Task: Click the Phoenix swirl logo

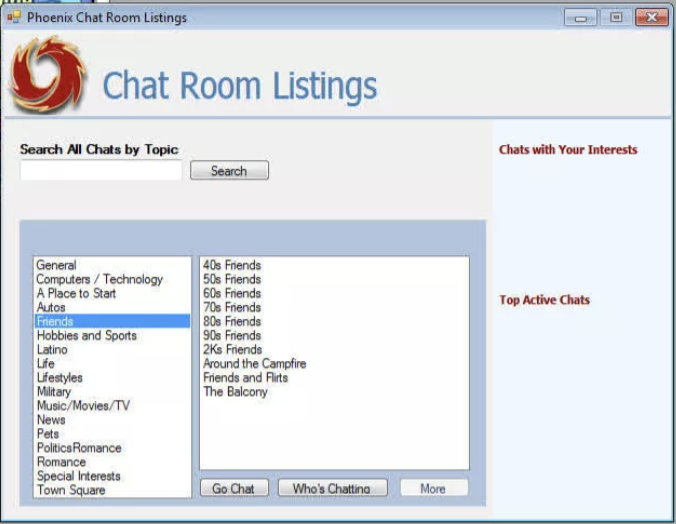Action: [x=47, y=74]
